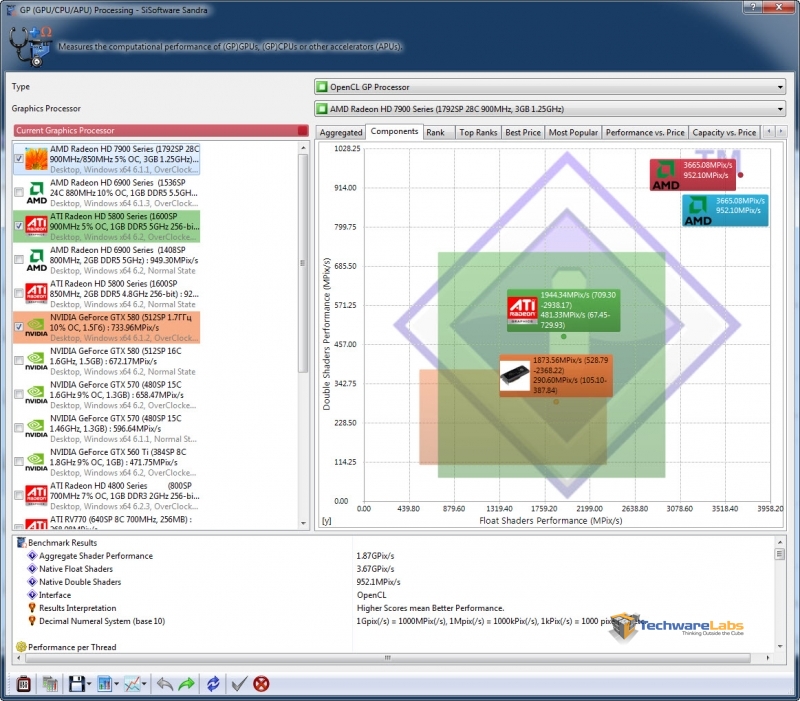Viewport: 800px width, 701px height.
Task: Click the stethoscope module icon in the header
Action: point(31,46)
